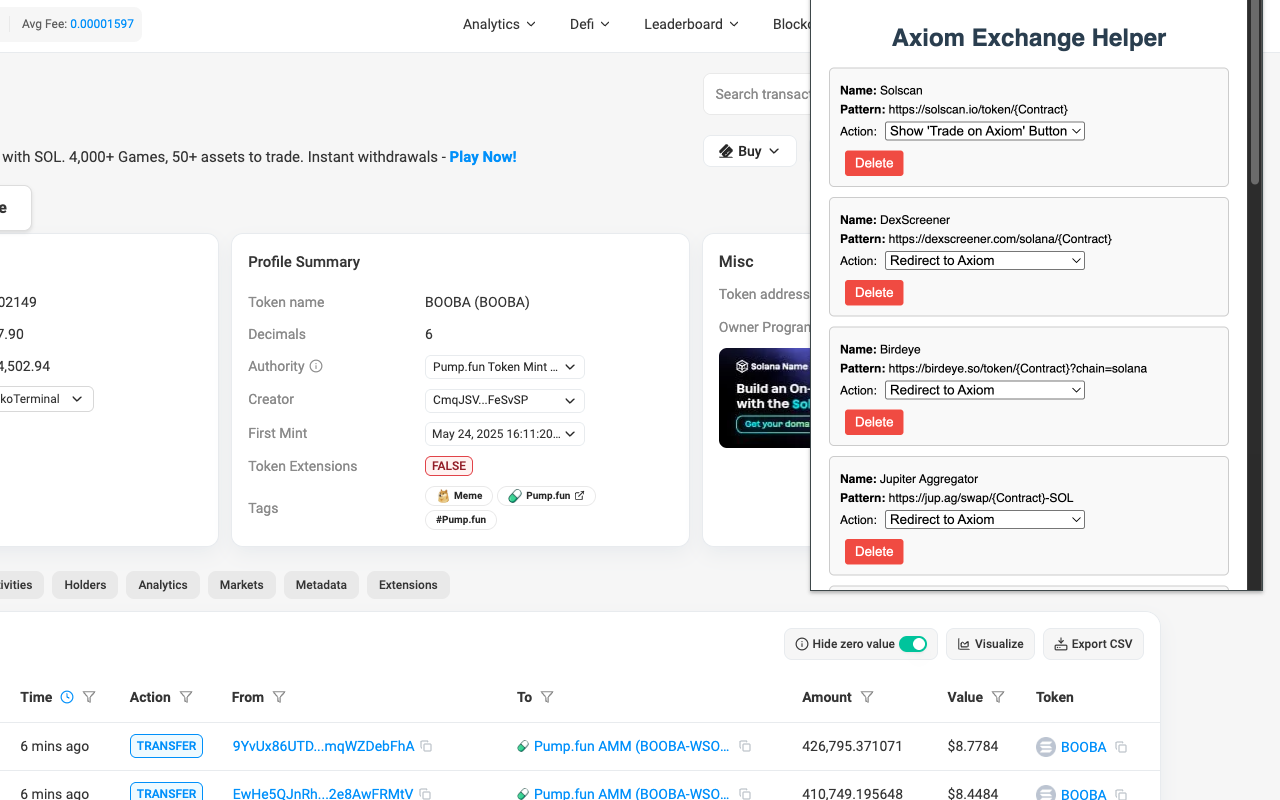Viewport: 1280px width, 800px height.
Task: Expand the Authority dropdown
Action: pos(505,367)
